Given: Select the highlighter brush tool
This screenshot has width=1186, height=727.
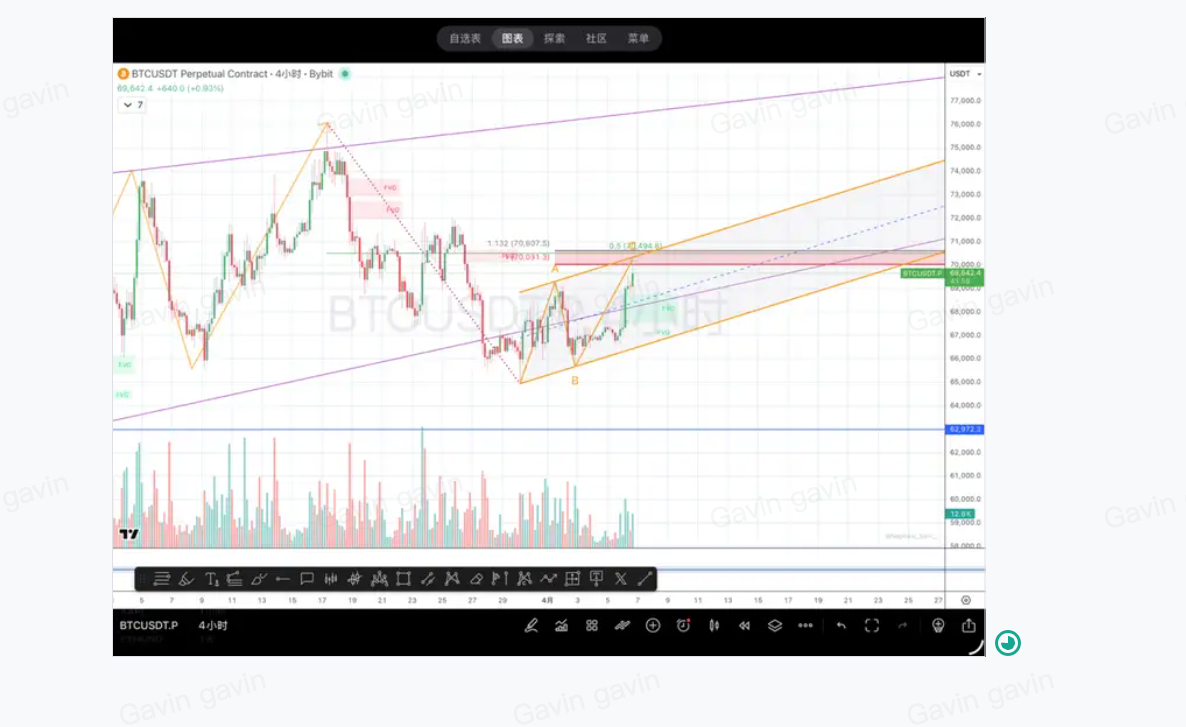Looking at the screenshot, I should (186, 579).
